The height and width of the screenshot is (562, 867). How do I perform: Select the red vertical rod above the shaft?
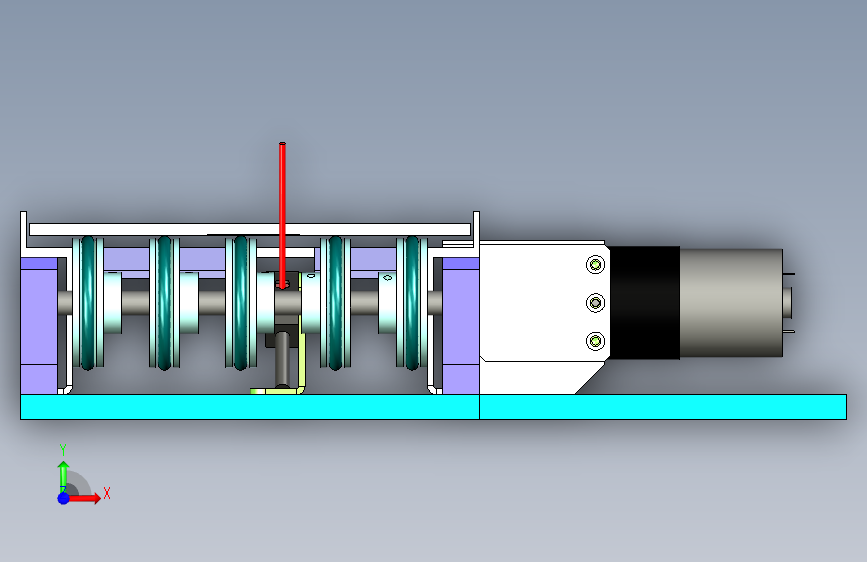(x=283, y=215)
